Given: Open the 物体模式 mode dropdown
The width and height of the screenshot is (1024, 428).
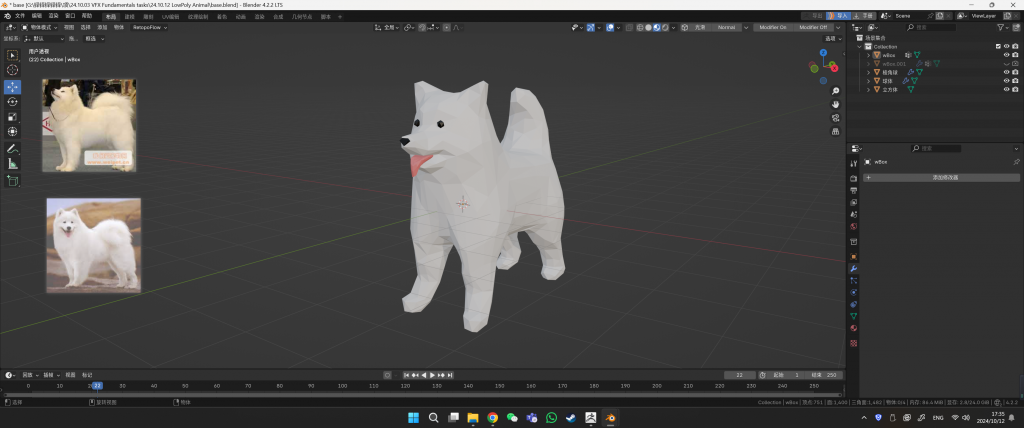Looking at the screenshot, I should click(x=43, y=27).
